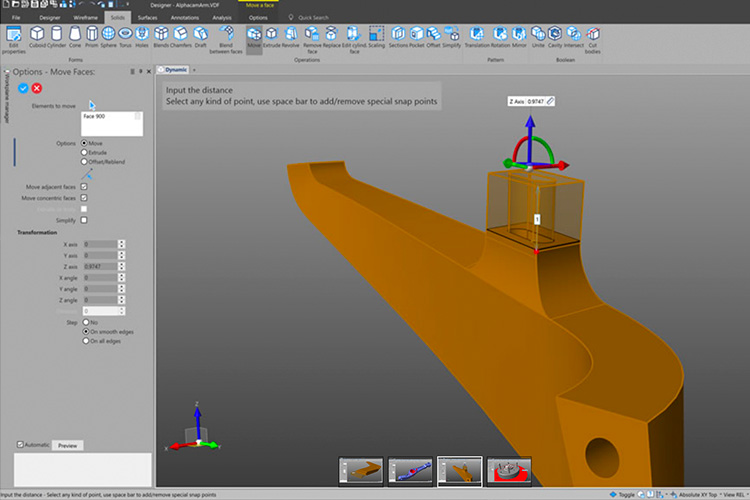Select the Offset/Reblend radio option
750x500 pixels.
click(84, 161)
